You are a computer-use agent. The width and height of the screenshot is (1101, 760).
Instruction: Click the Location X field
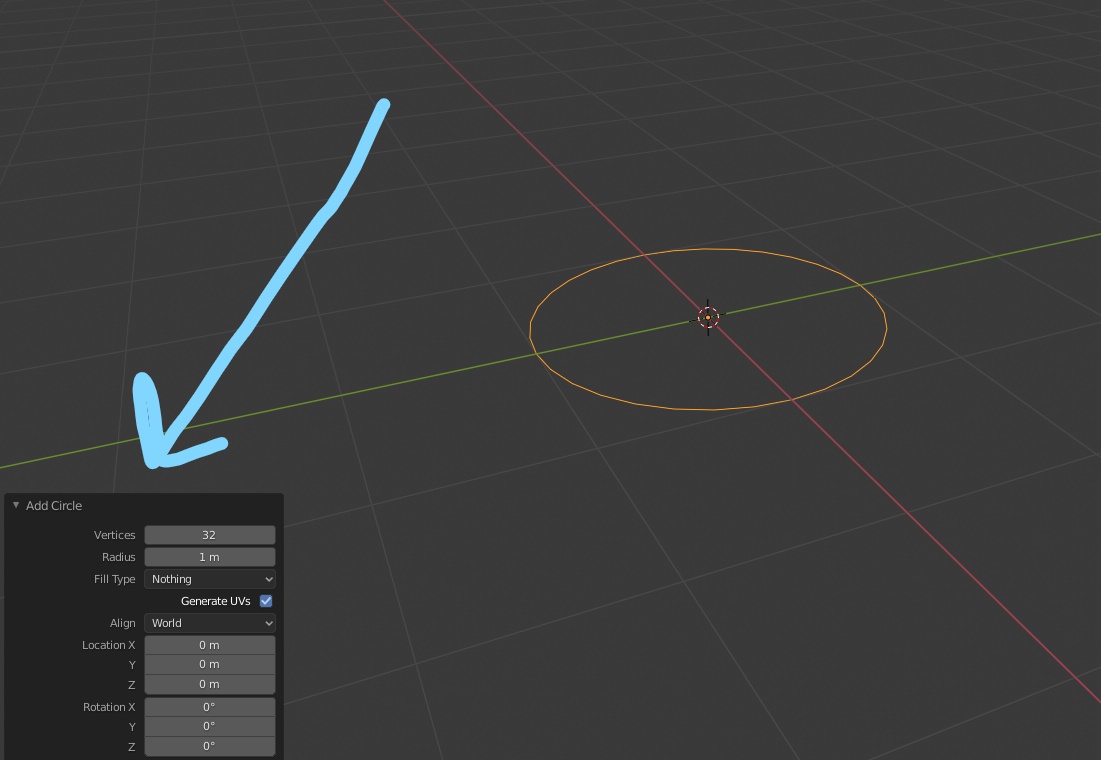(x=209, y=645)
